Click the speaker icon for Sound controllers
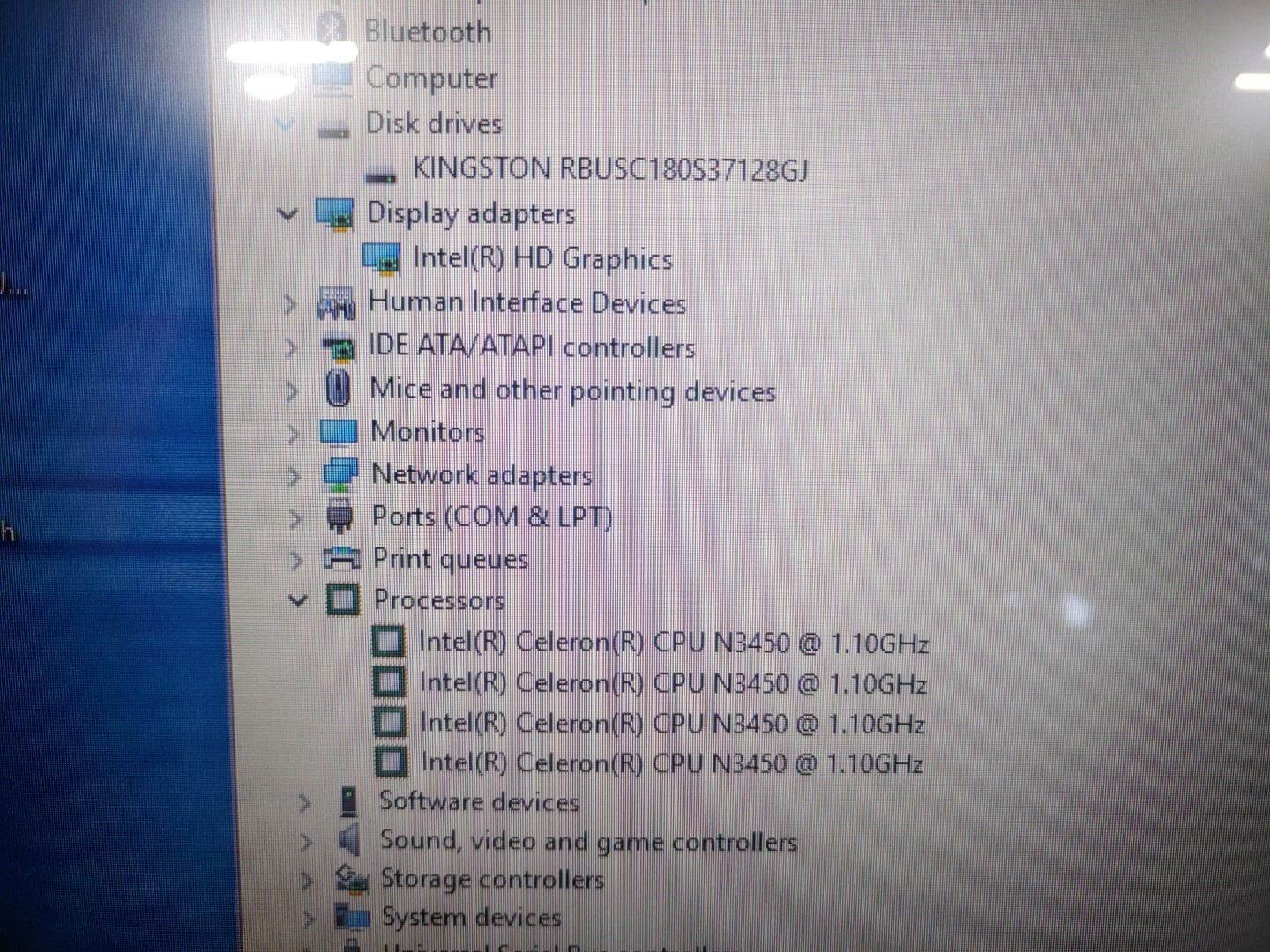This screenshot has height=952, width=1270. (349, 841)
